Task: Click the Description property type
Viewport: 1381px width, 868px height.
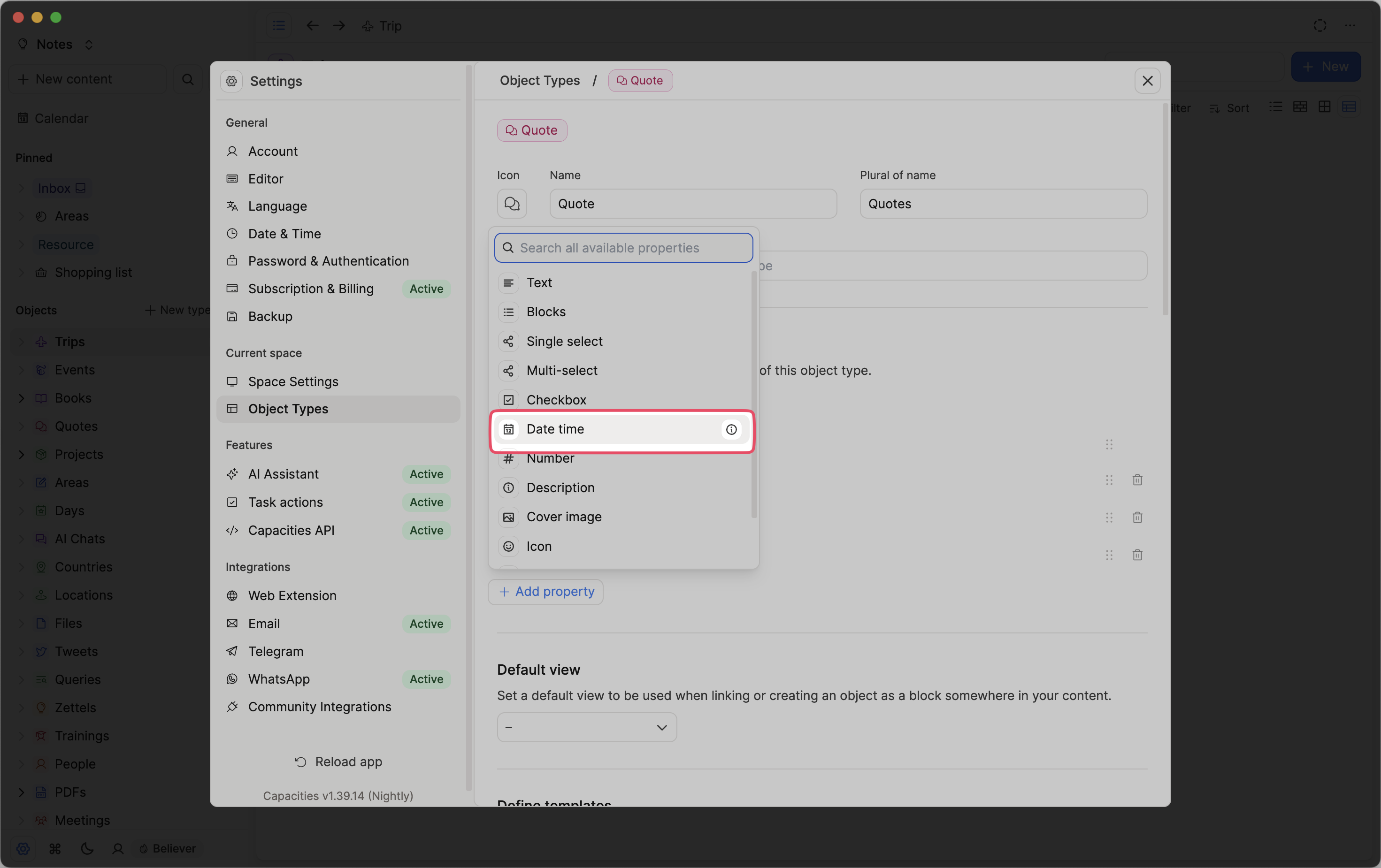Action: pyautogui.click(x=560, y=487)
